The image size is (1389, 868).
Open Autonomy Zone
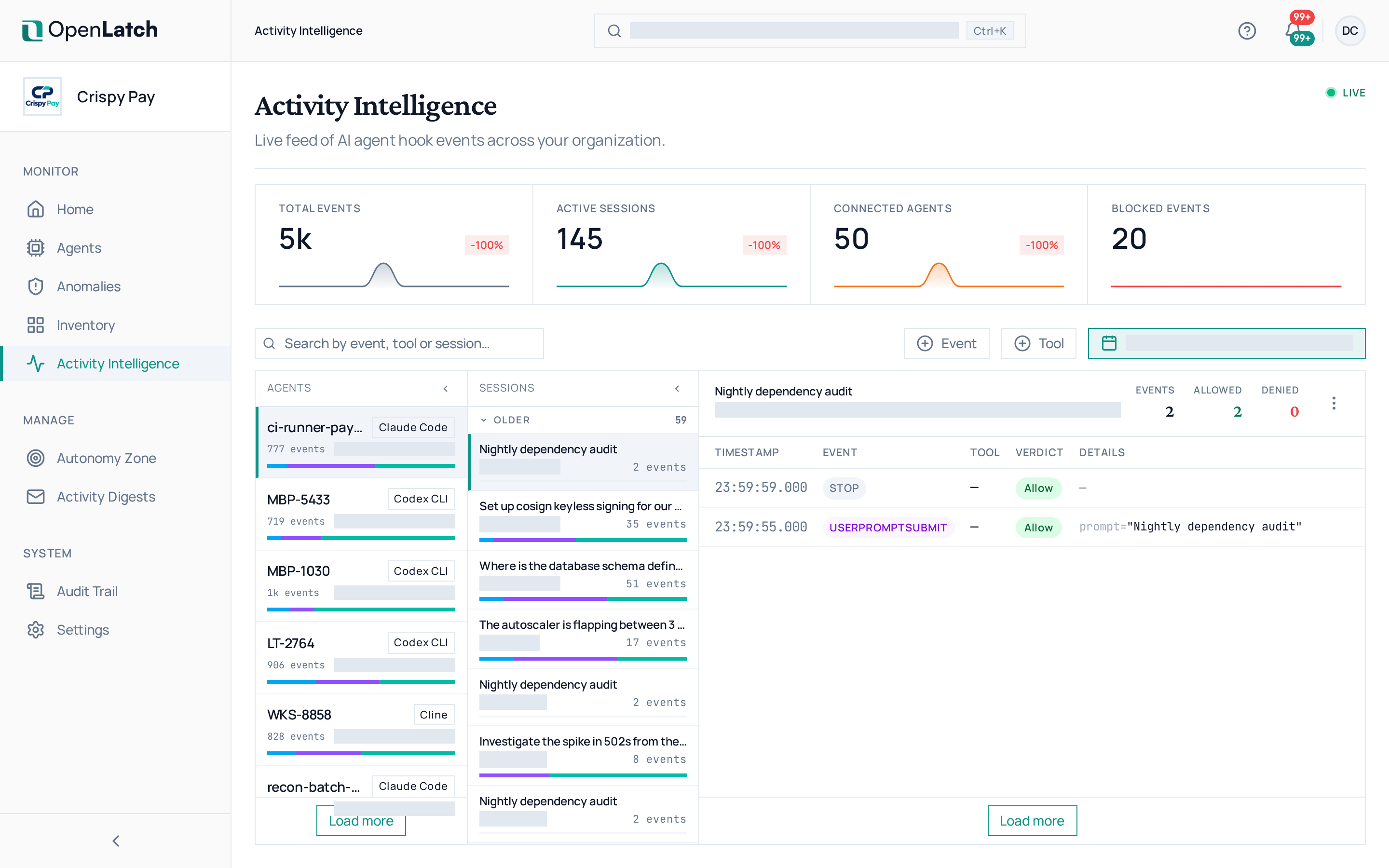(115, 458)
